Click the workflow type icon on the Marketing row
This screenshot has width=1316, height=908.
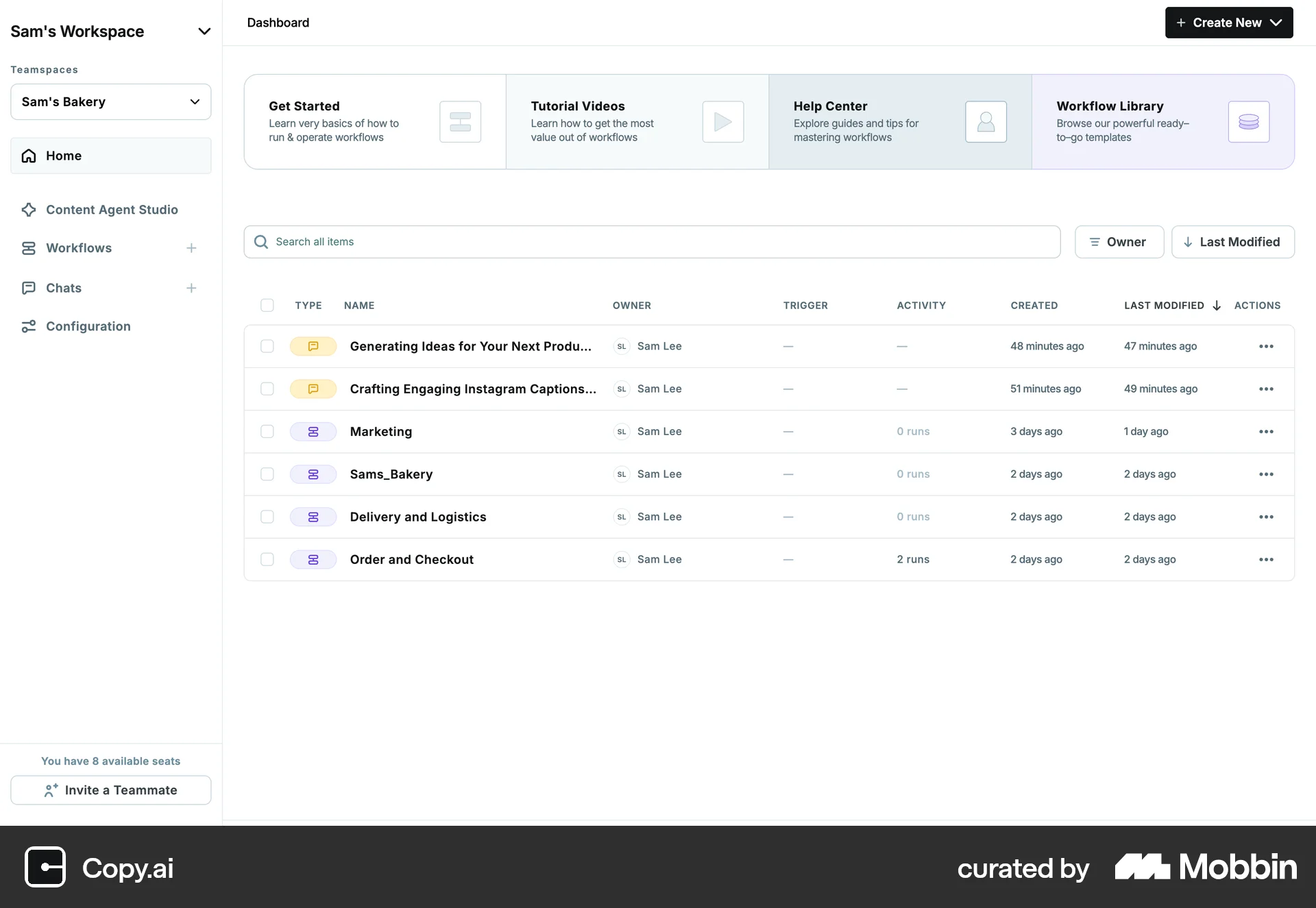coord(313,432)
